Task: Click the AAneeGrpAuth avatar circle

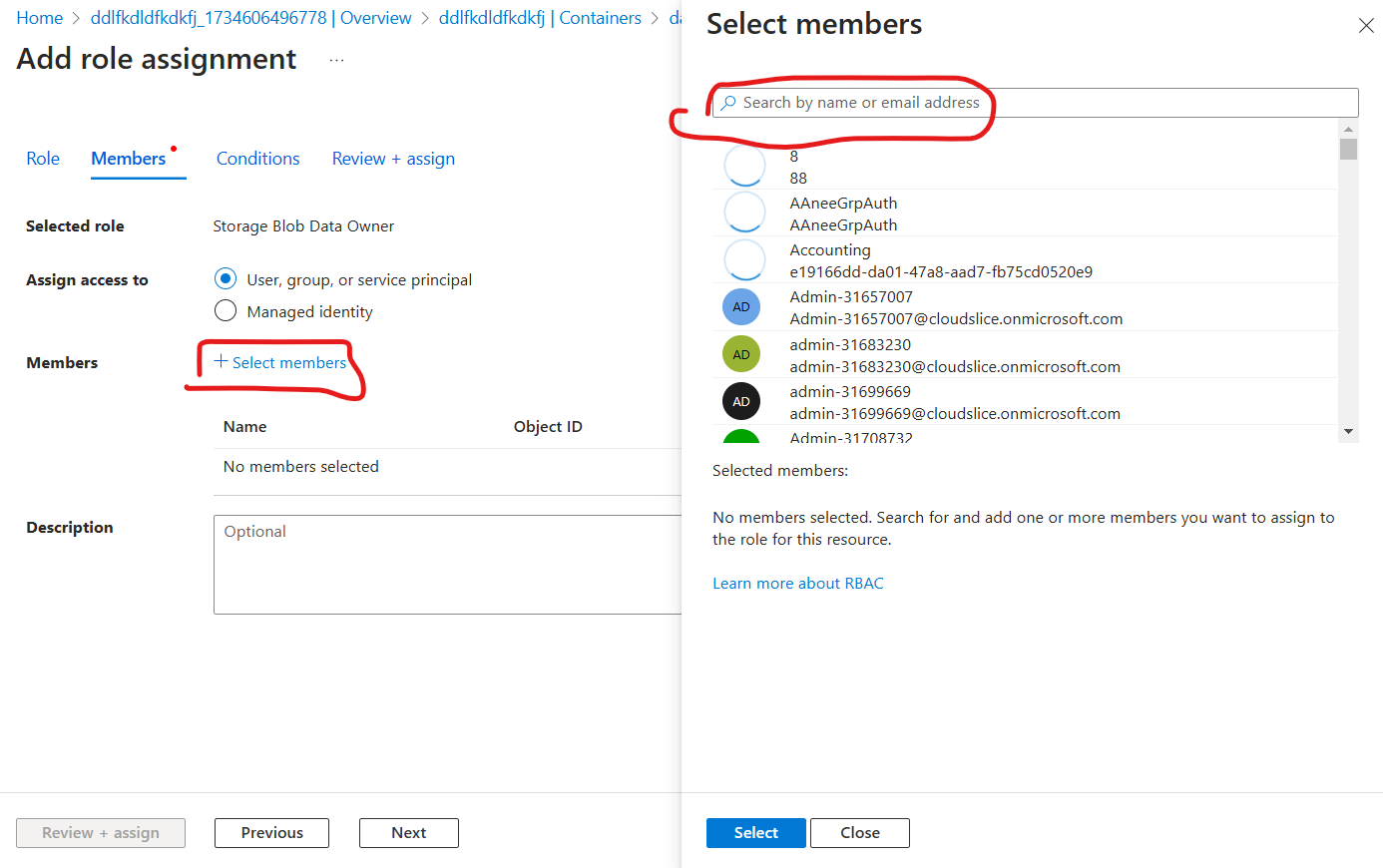Action: 744,213
